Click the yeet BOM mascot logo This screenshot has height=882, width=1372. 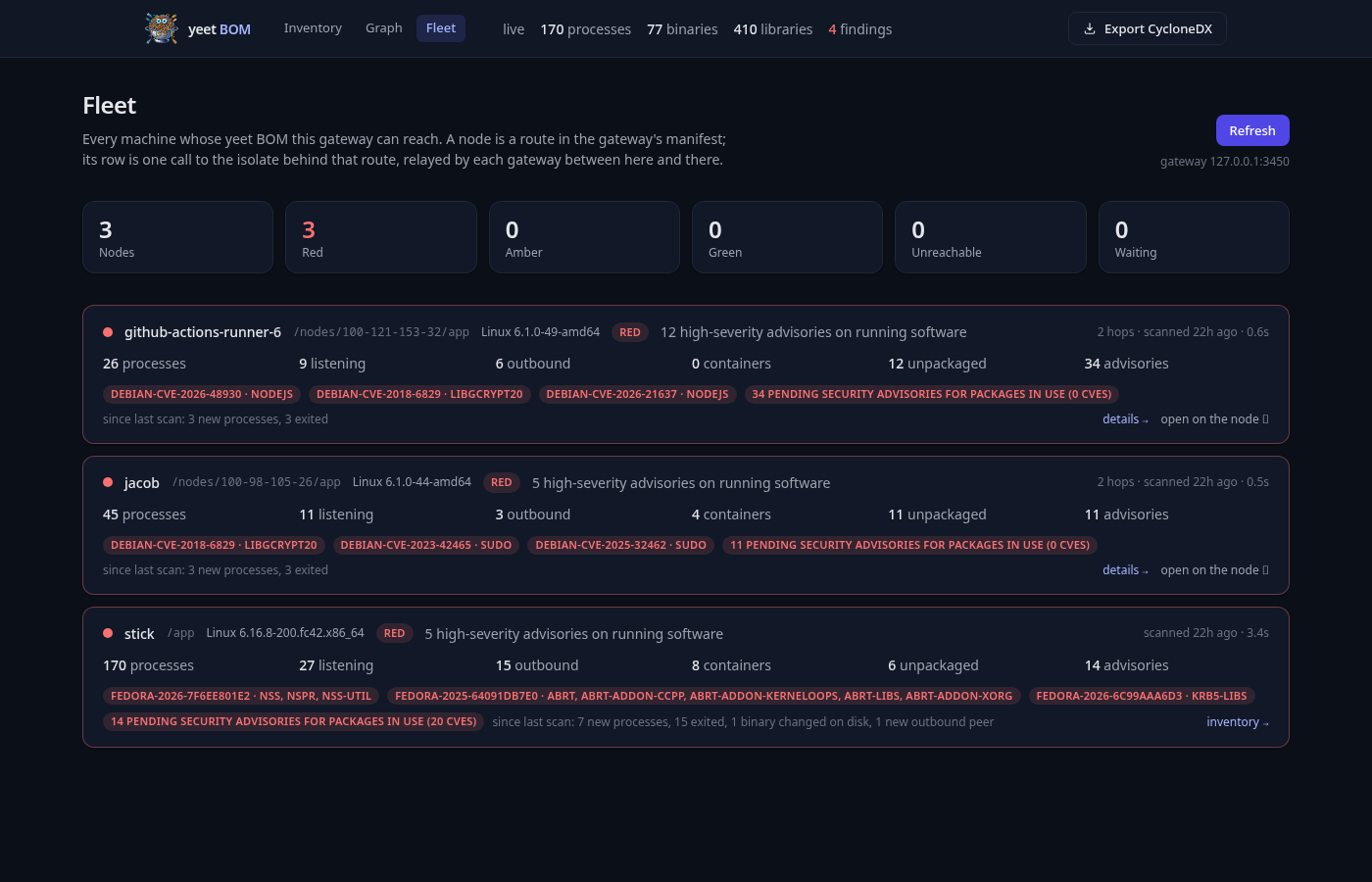pos(162,28)
